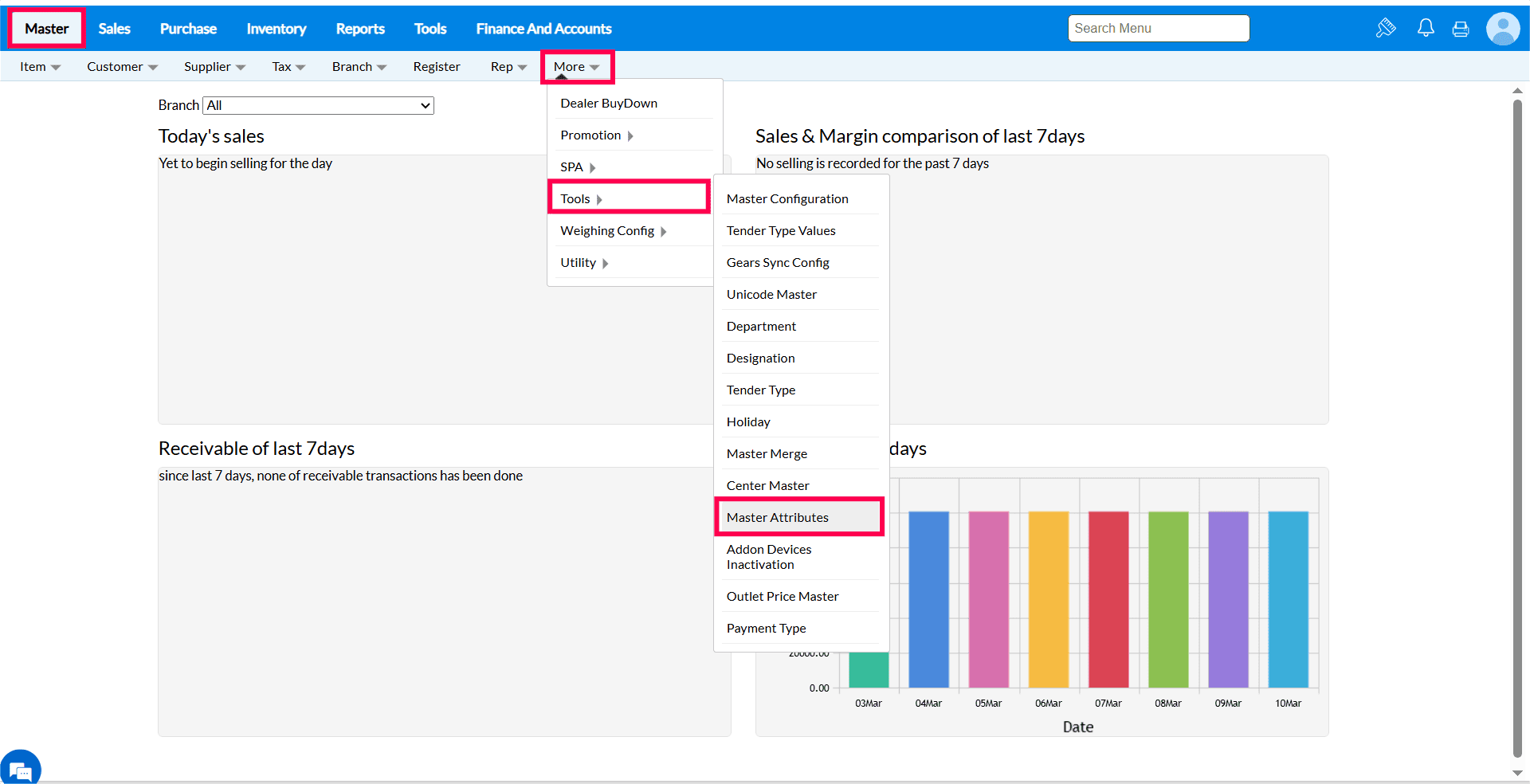This screenshot has height=784, width=1530.
Task: Open the Branch selection combo box
Action: point(319,105)
